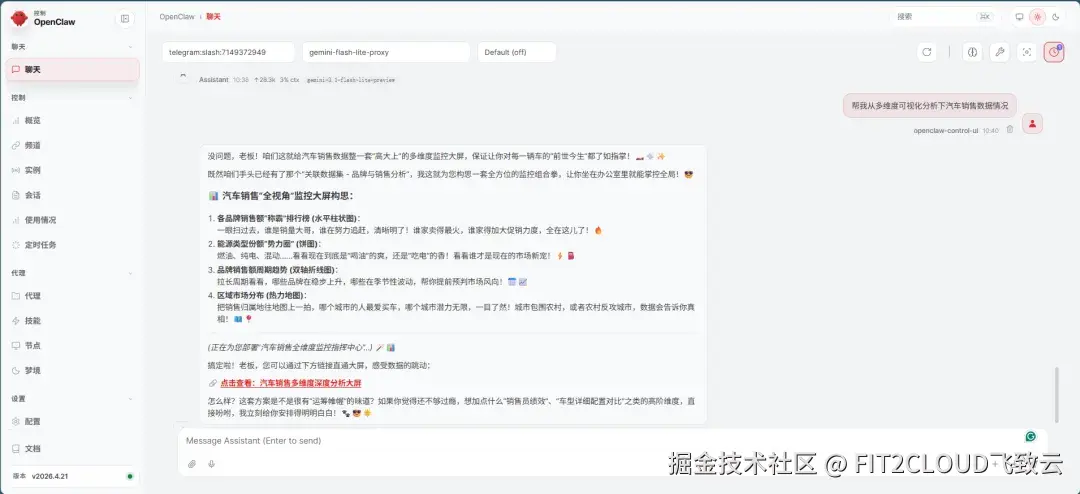The width and height of the screenshot is (1080, 494).
Task: Switch to light theme sun toggle
Action: pos(1037,17)
